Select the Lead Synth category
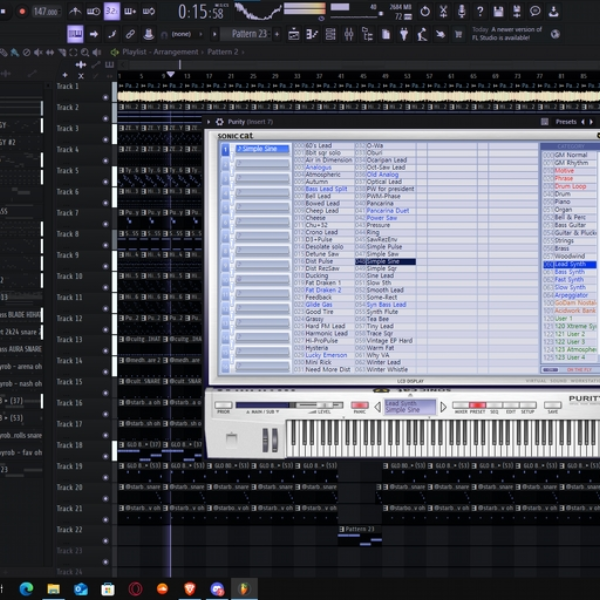The height and width of the screenshot is (600, 600). [570, 264]
